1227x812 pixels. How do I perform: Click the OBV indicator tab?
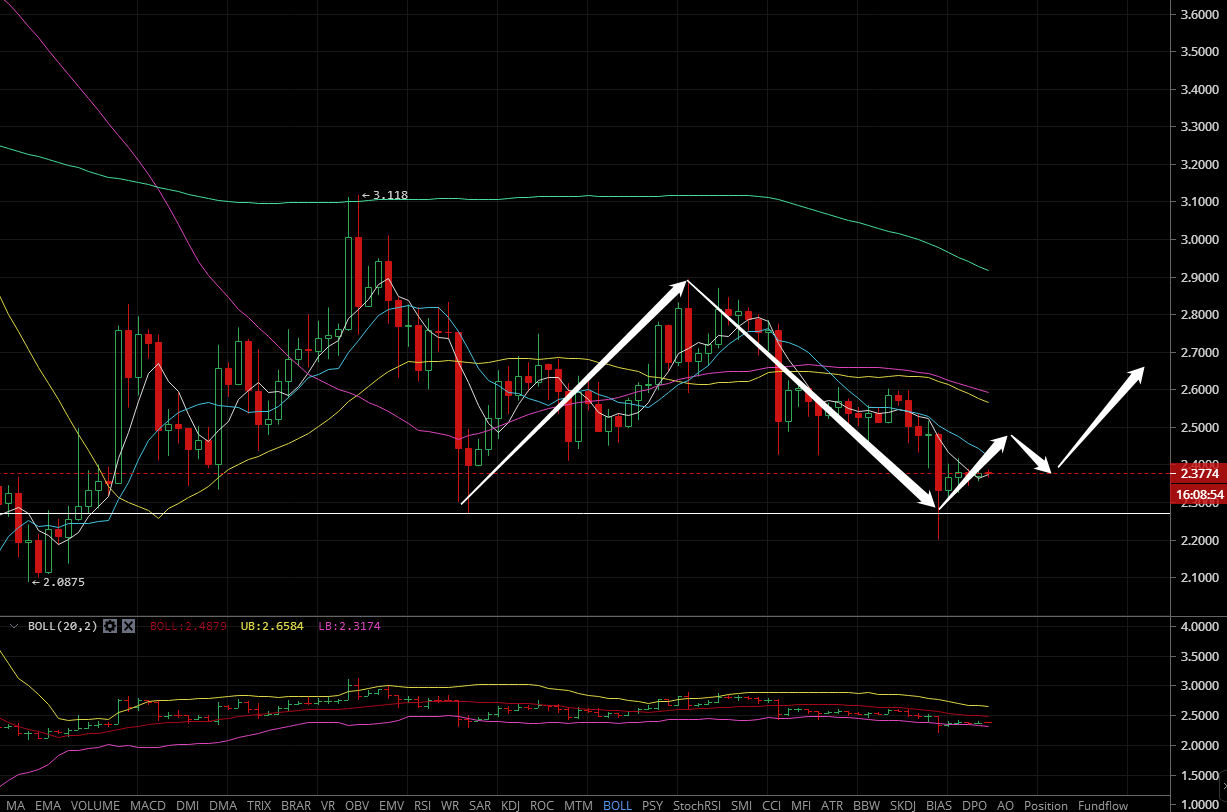[357, 805]
